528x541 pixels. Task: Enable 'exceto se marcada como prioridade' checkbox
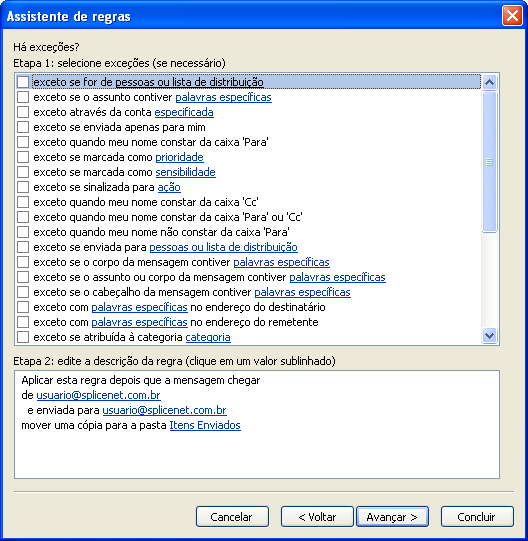(x=23, y=157)
